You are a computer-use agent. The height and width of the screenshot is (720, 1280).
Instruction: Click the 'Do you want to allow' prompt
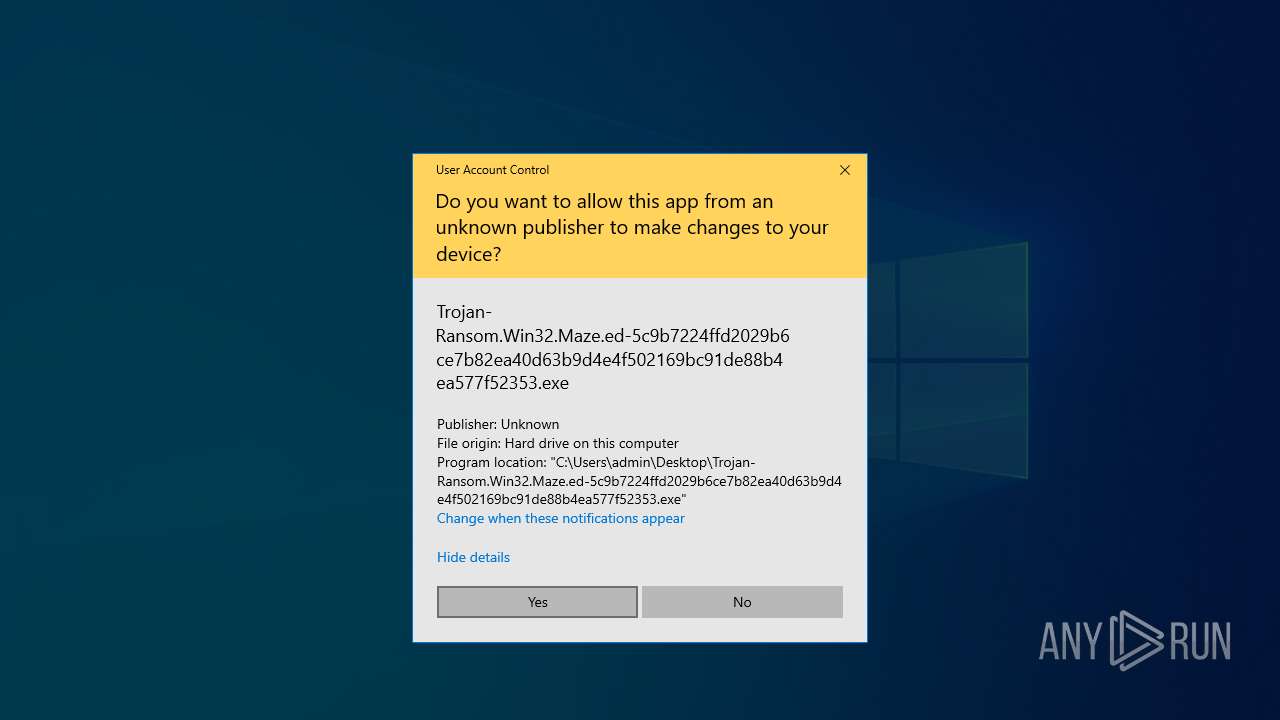tap(632, 227)
